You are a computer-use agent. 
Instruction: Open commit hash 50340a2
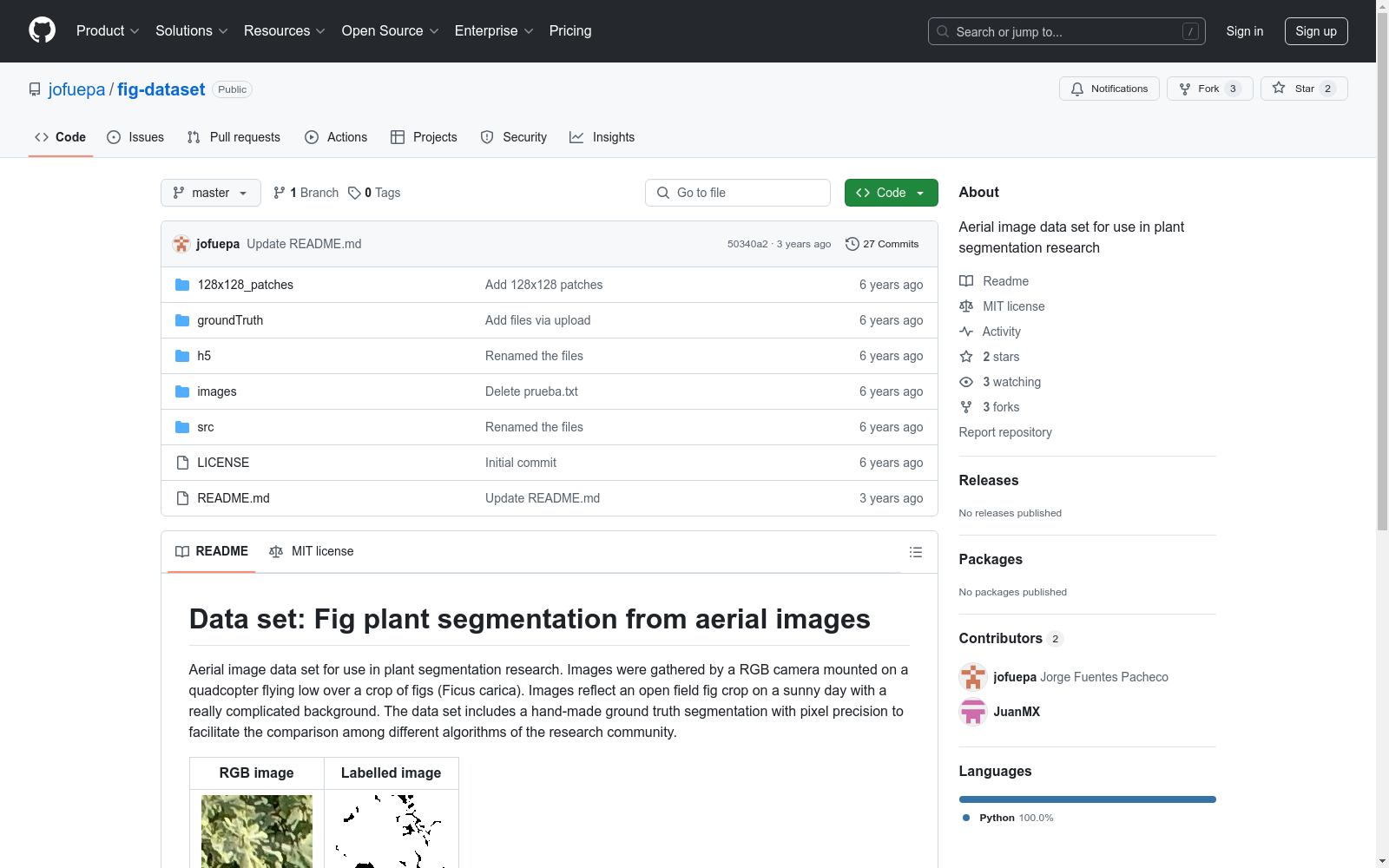pos(747,244)
